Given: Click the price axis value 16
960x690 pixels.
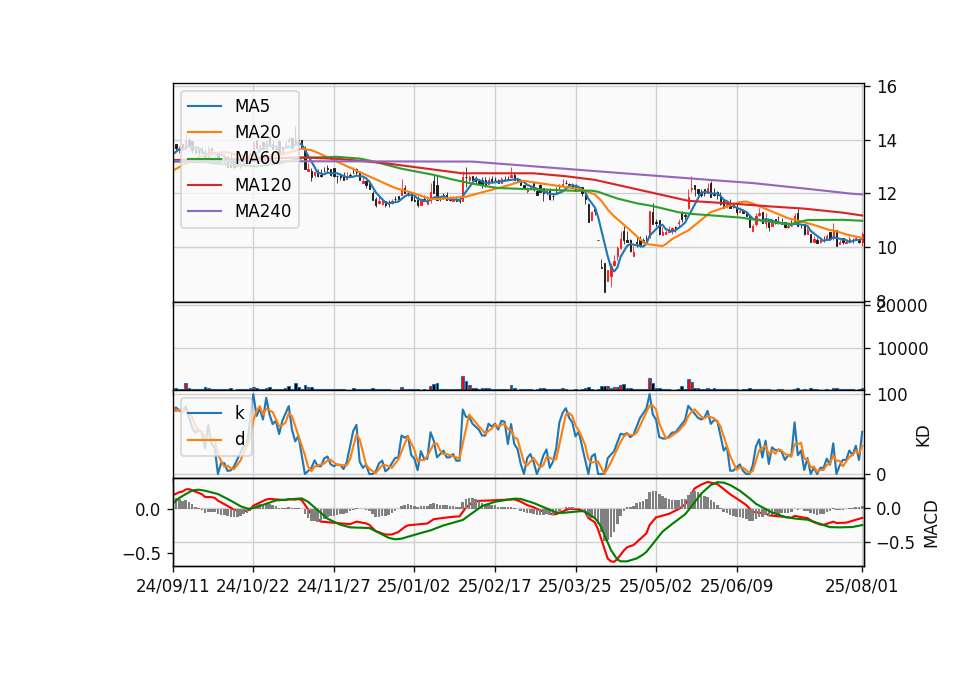Looking at the screenshot, I should click(887, 87).
